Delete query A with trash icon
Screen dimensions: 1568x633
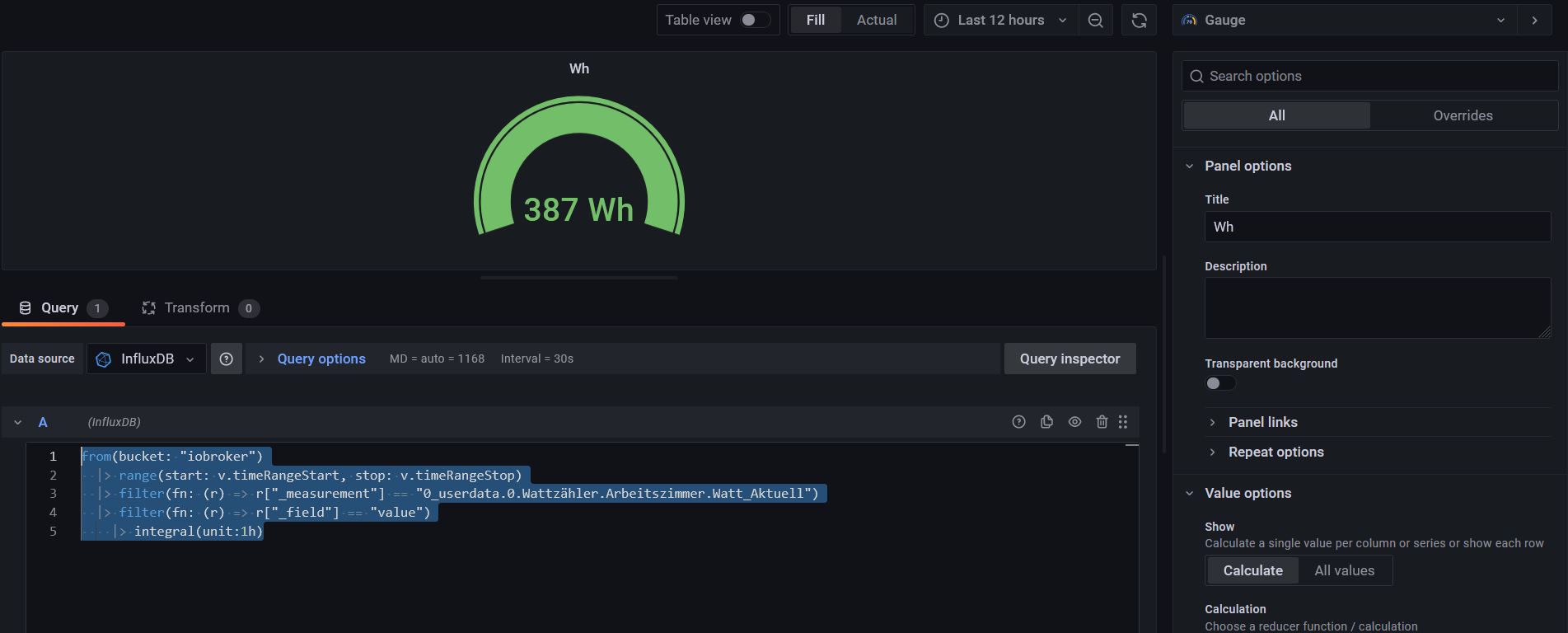tap(1102, 422)
